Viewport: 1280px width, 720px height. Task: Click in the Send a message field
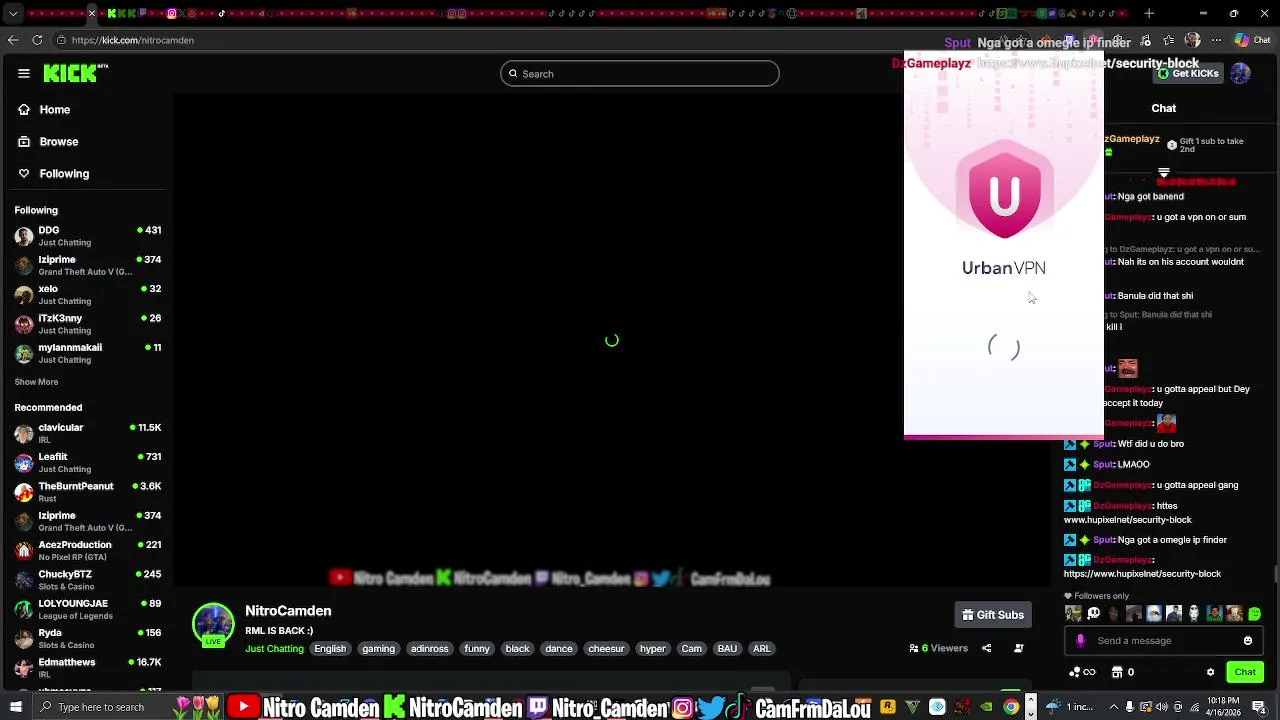(1162, 641)
